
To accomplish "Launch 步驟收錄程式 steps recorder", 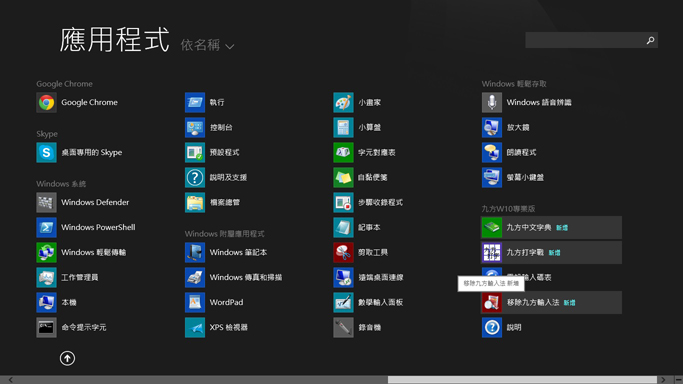I will tap(368, 202).
